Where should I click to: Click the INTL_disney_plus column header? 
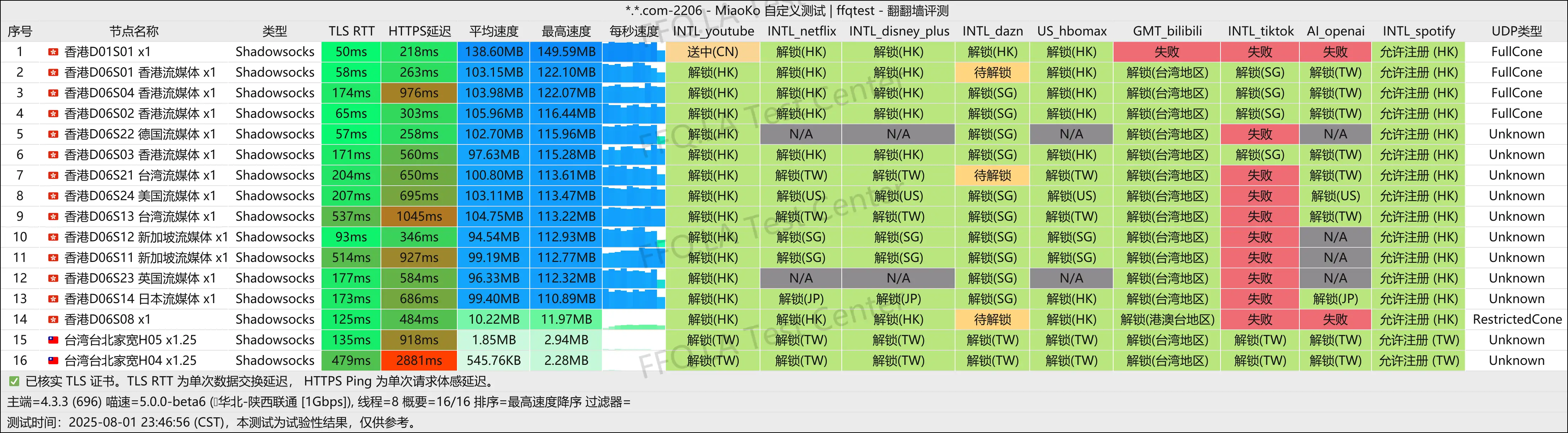pos(899,31)
